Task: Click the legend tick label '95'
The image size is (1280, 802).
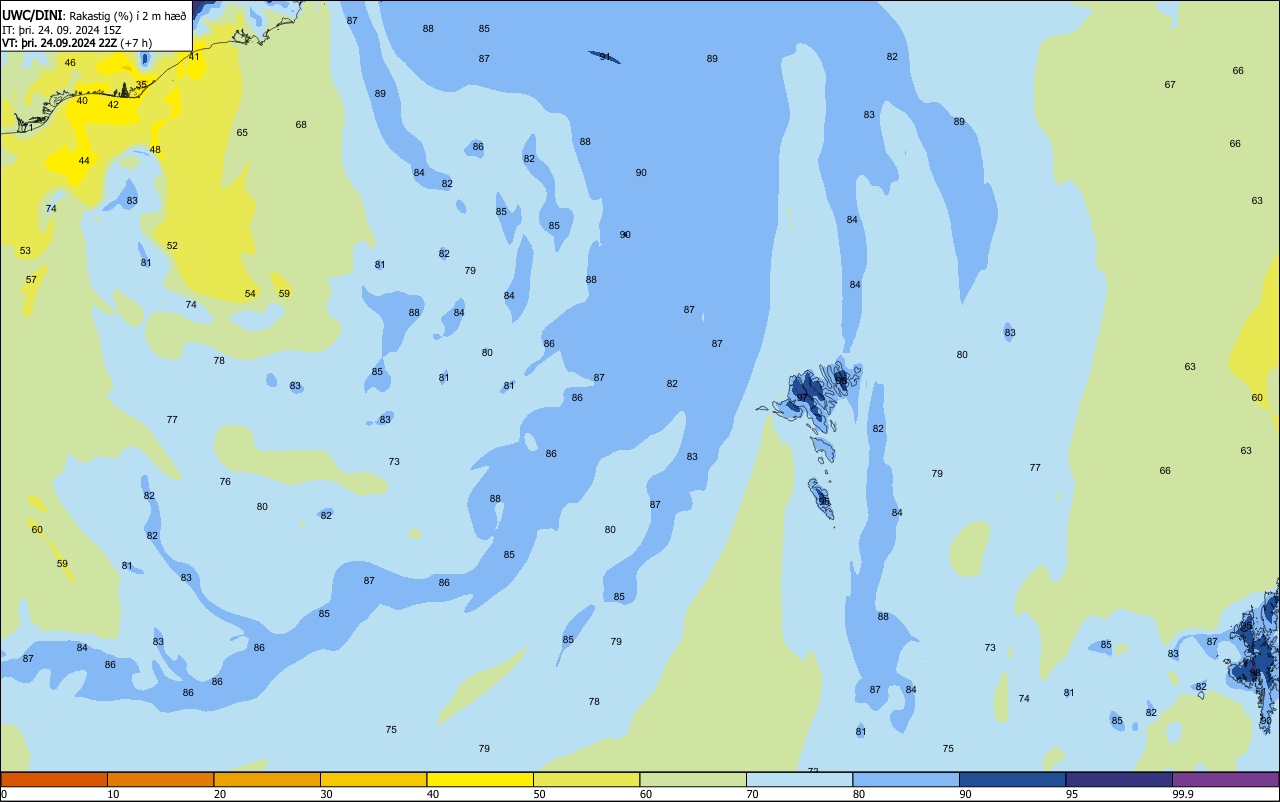Action: pos(1072,794)
